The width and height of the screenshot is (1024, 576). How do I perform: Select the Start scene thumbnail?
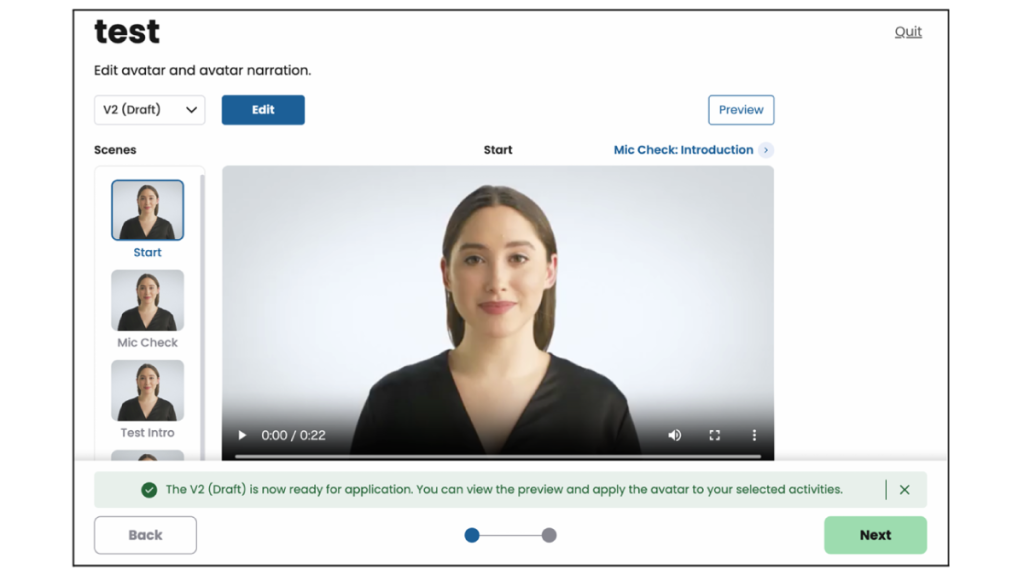[147, 210]
